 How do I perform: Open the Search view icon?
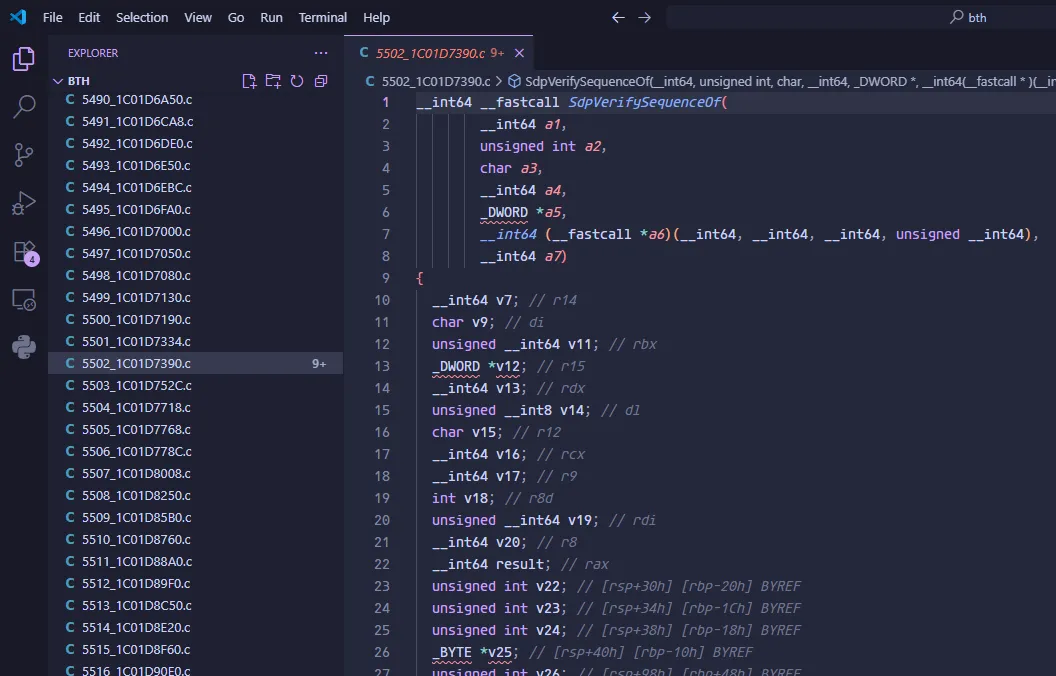[24, 106]
